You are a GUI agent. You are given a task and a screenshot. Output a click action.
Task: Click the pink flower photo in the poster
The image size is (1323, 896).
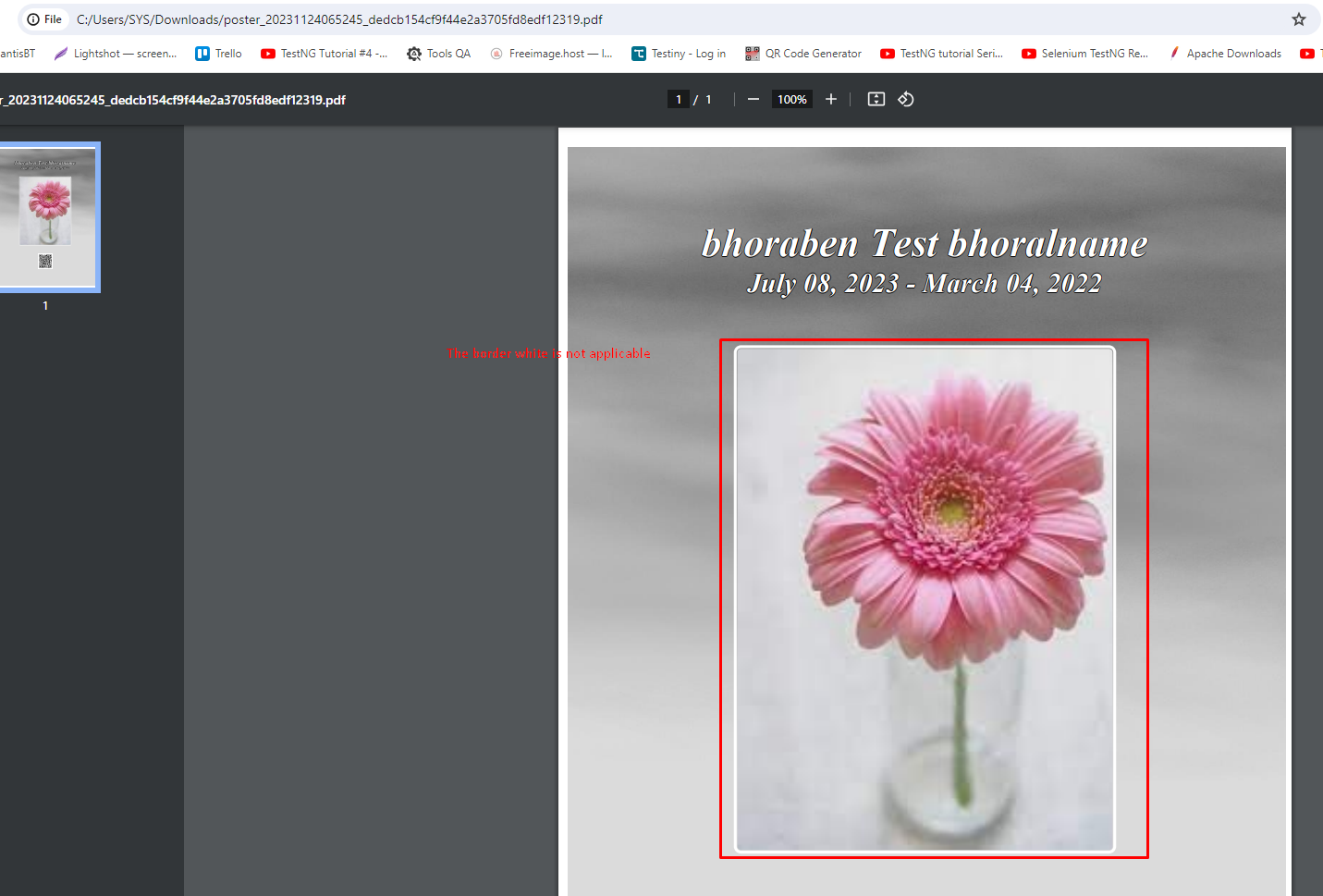tap(925, 599)
